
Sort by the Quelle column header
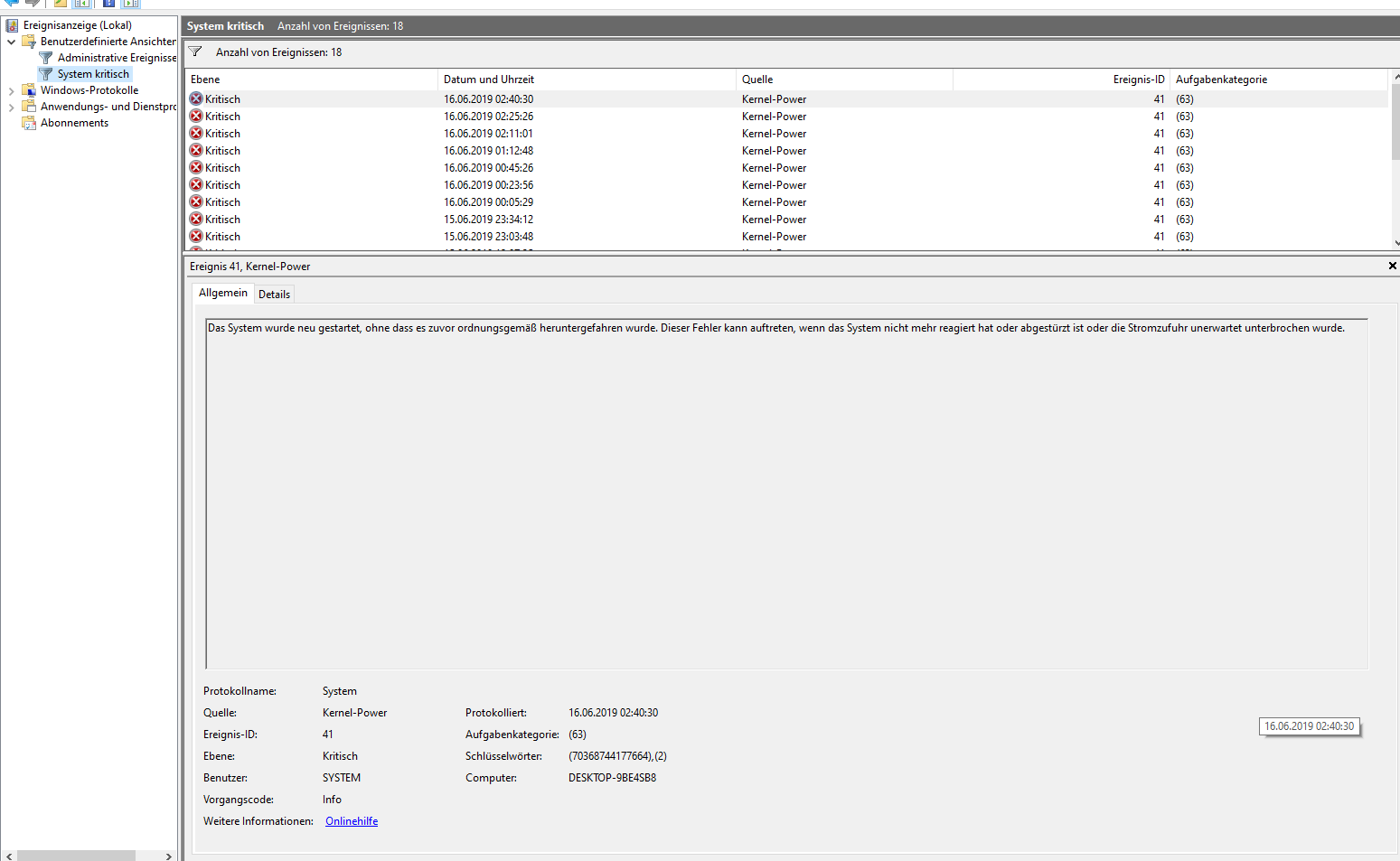point(844,80)
